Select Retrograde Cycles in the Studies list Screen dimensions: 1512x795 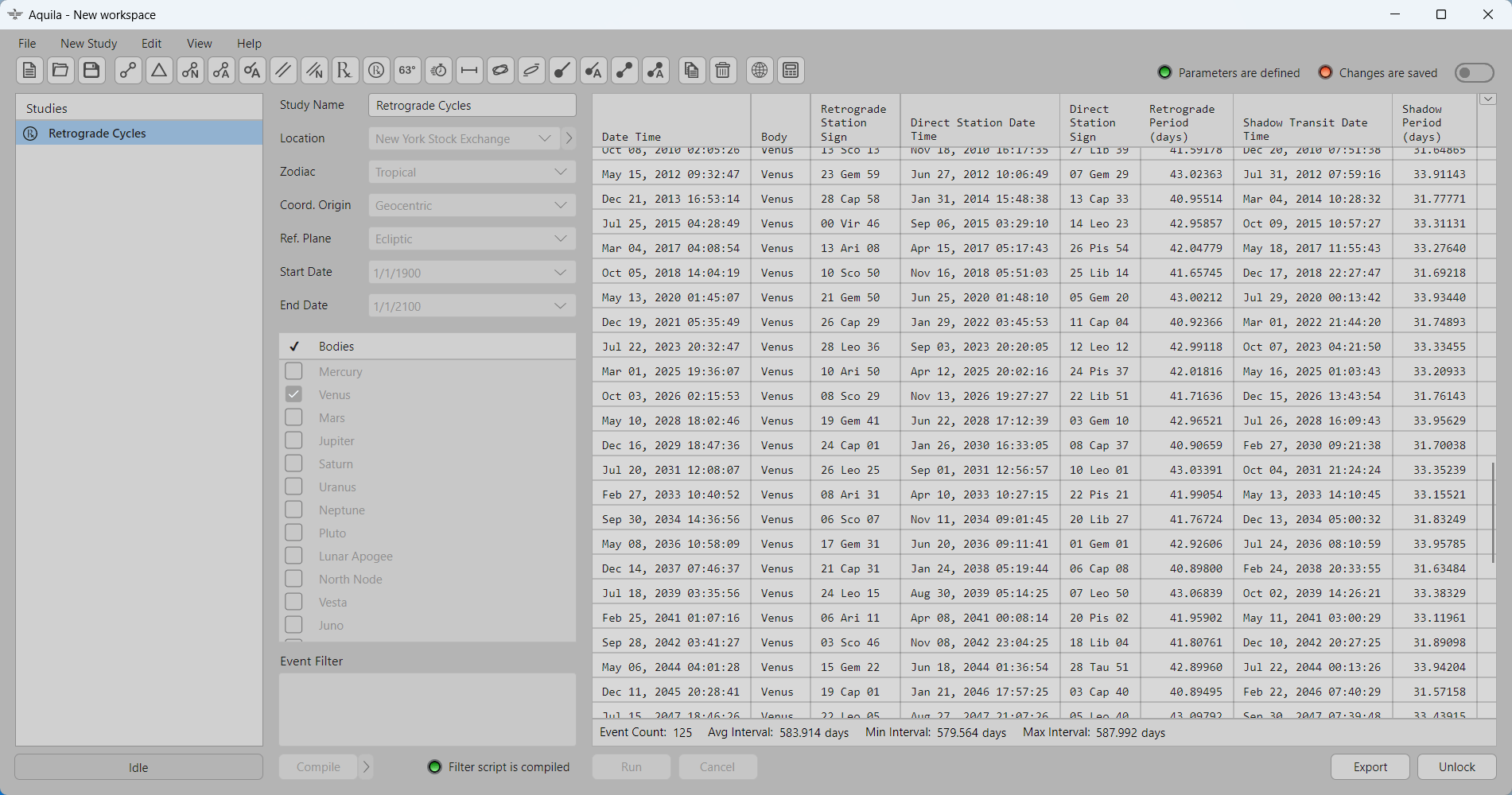tap(139, 133)
